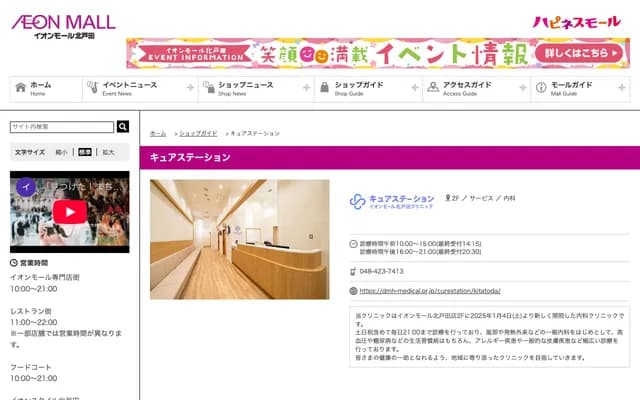Viewport: 640px width, 400px height.
Task: Click the search magnifier icon button
Action: tap(123, 127)
